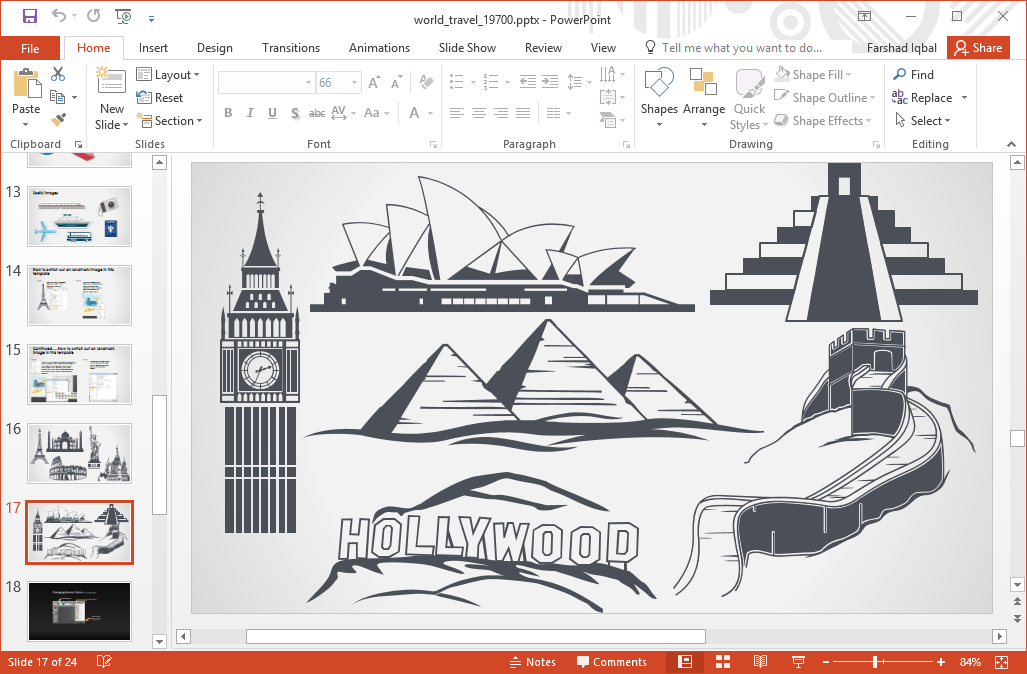Click the zoom slider handle
The width and height of the screenshot is (1027, 674).
pos(875,662)
